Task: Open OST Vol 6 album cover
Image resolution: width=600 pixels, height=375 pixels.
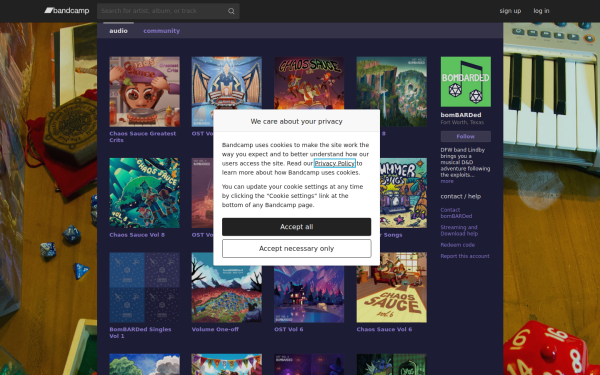Action: click(x=309, y=294)
